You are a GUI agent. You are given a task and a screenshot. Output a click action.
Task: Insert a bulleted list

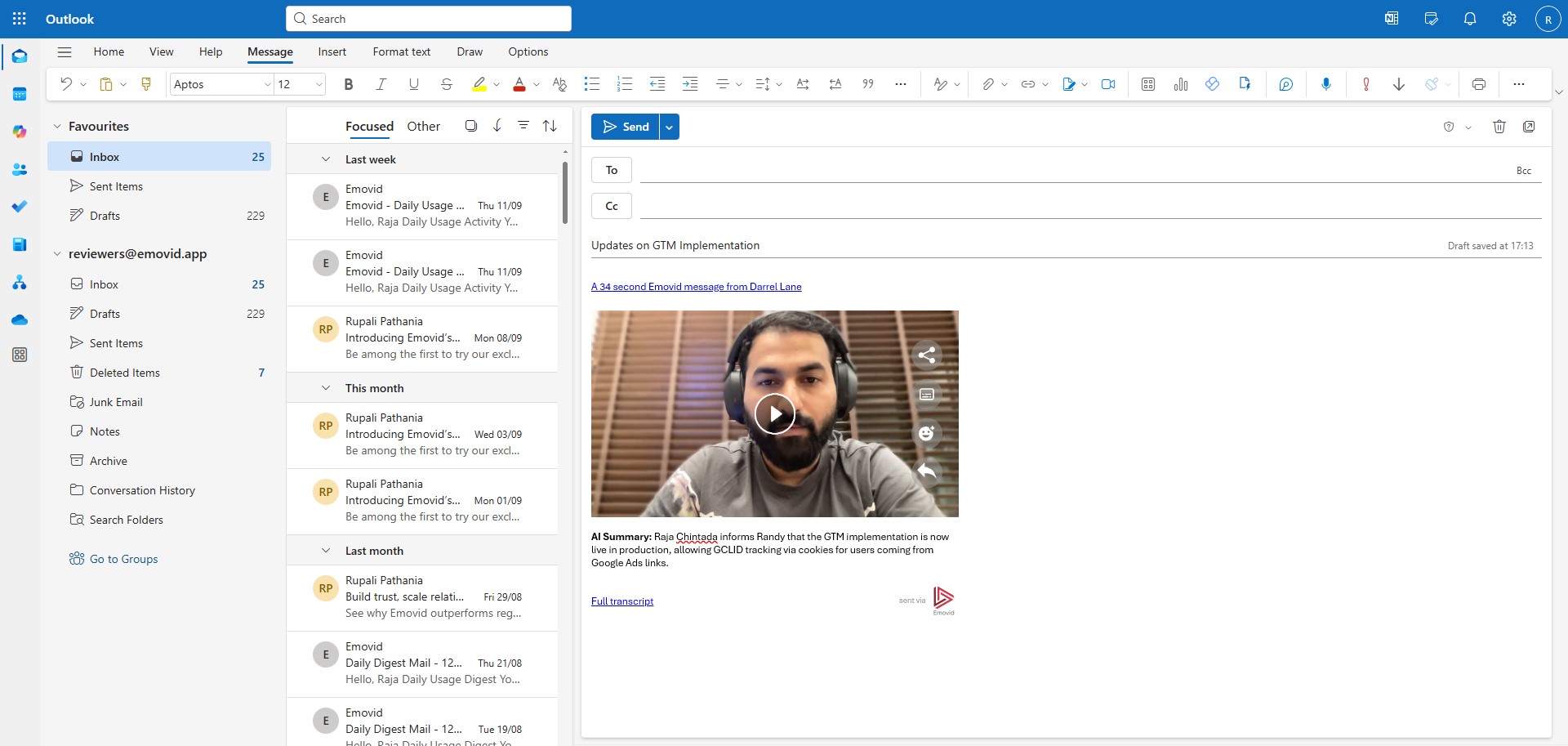point(592,84)
